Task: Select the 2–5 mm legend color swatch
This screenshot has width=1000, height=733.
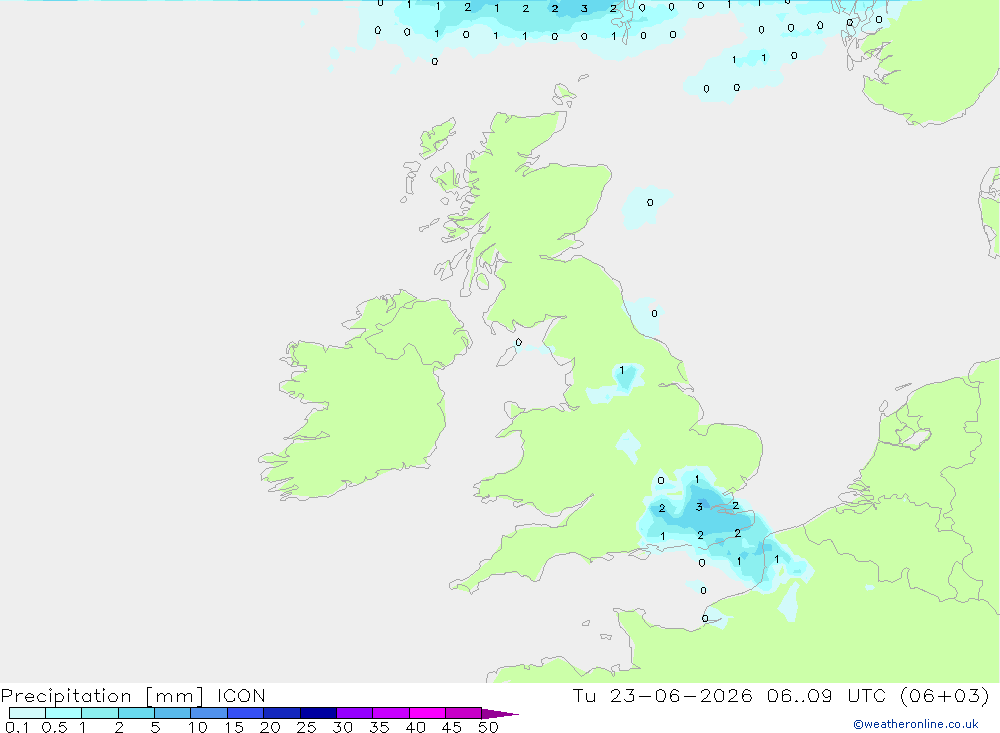Action: coord(136,713)
